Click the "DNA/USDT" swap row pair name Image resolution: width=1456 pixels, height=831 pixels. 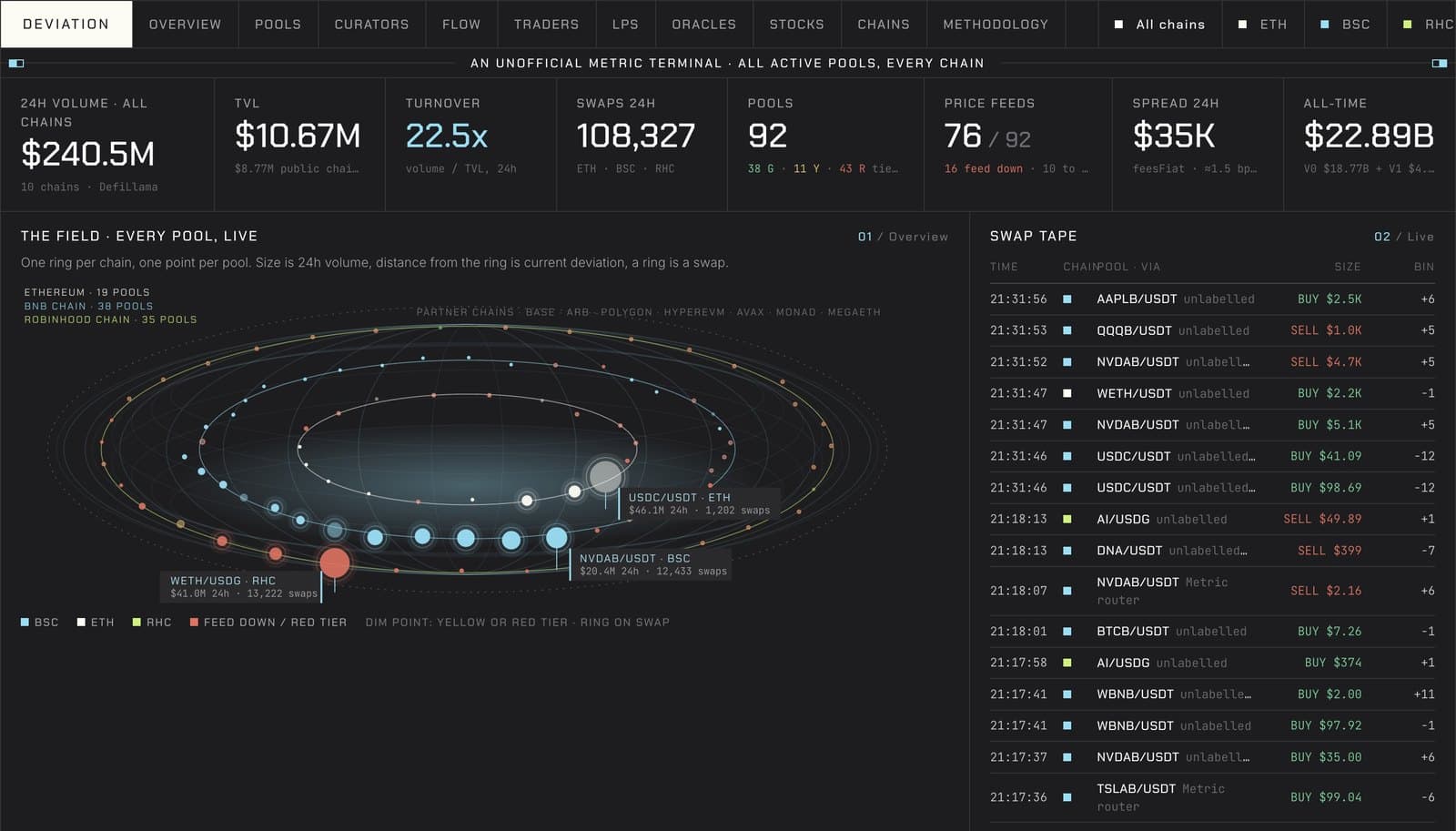pyautogui.click(x=1129, y=551)
